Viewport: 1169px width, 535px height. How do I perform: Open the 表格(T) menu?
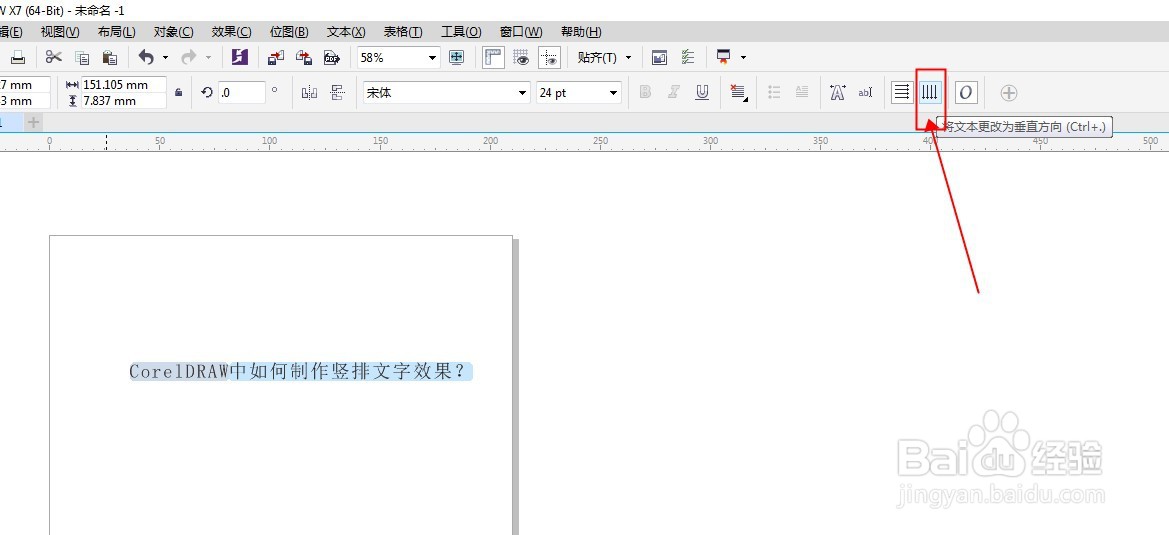[x=403, y=32]
